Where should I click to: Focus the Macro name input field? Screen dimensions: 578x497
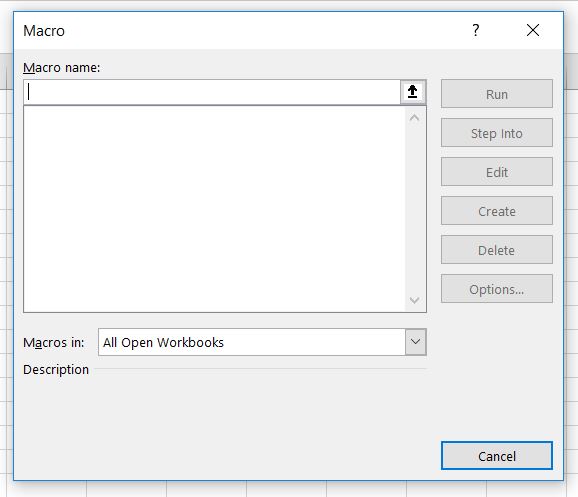pos(212,92)
